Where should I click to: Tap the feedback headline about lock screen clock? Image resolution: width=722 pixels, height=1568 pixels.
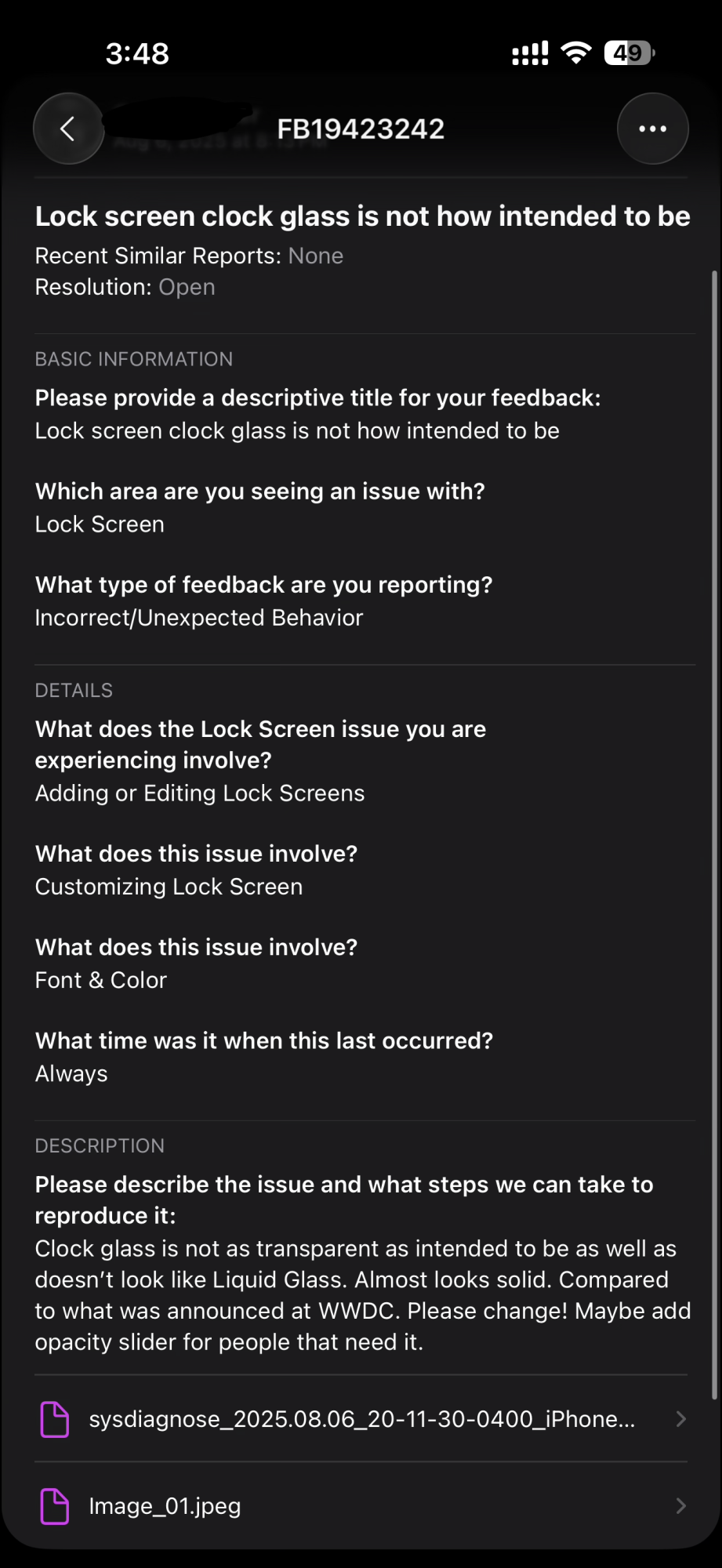click(362, 216)
